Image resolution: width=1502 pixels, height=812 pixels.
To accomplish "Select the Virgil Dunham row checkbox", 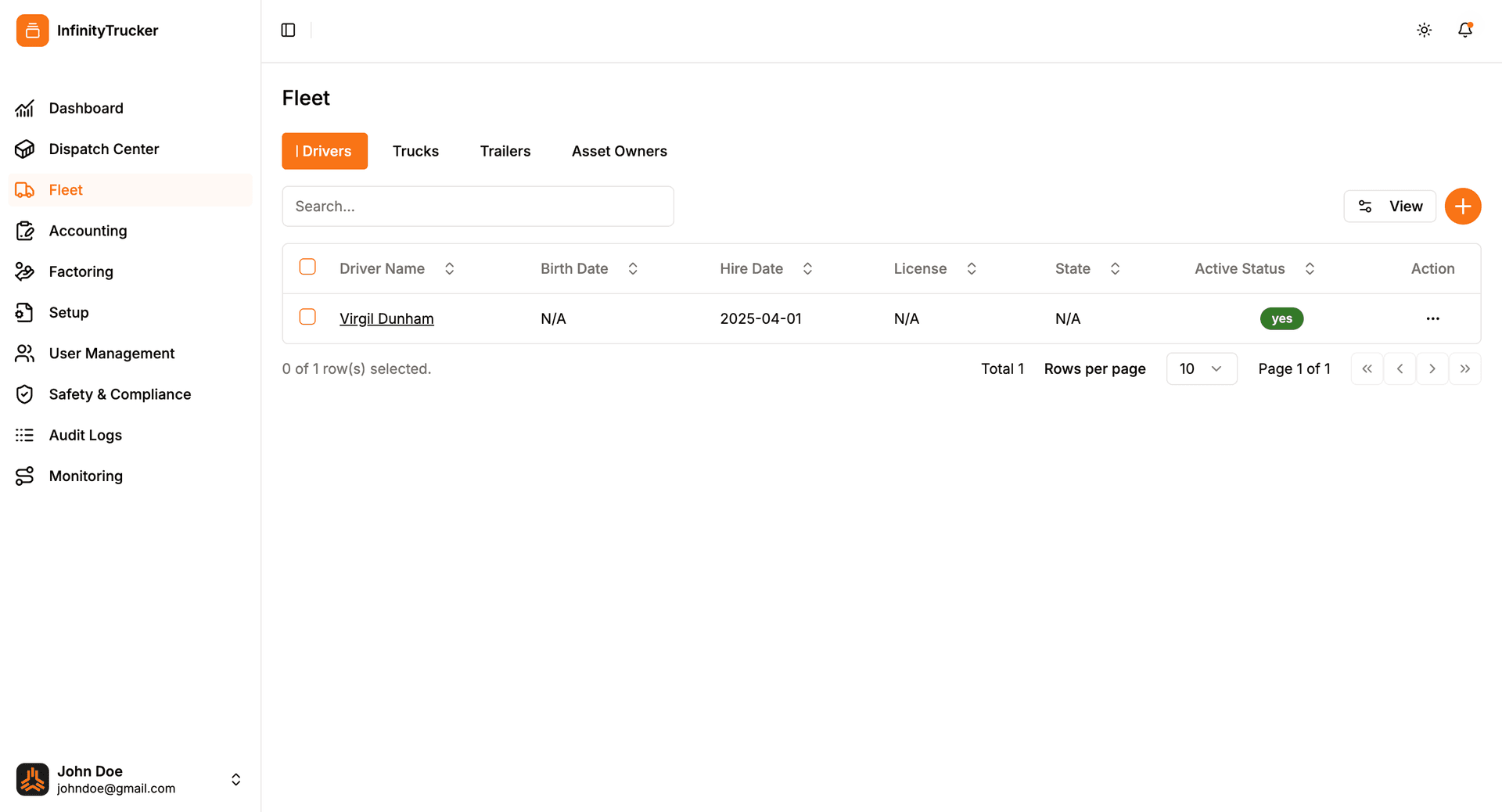I will coord(307,317).
